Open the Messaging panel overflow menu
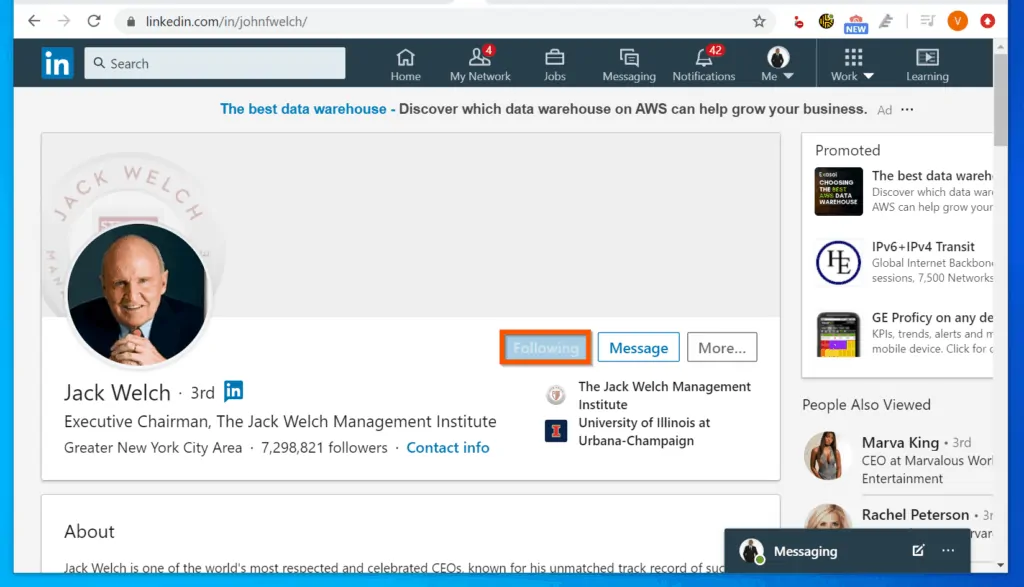The height and width of the screenshot is (587, 1024). [947, 551]
